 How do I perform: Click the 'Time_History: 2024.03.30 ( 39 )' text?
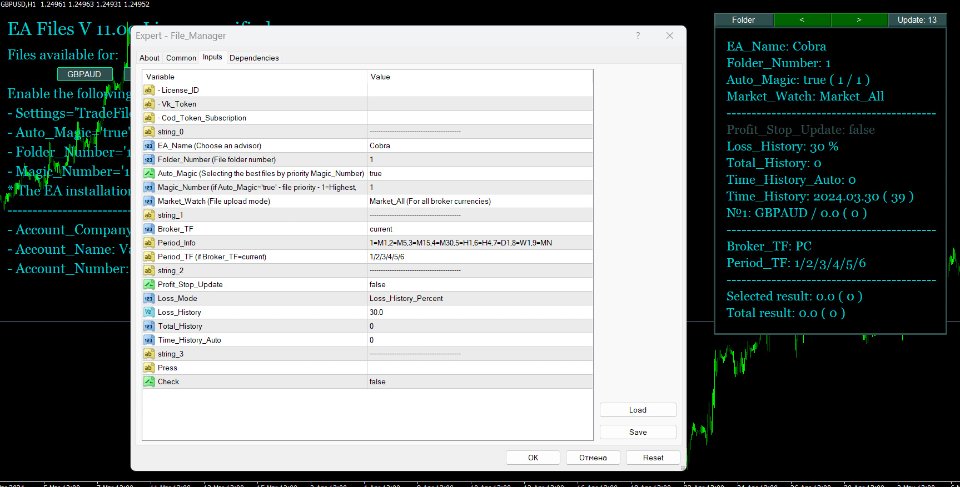click(x=820, y=197)
